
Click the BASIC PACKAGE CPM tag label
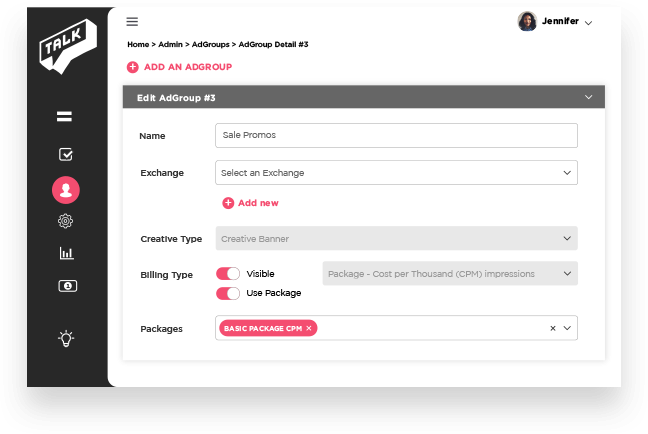263,328
